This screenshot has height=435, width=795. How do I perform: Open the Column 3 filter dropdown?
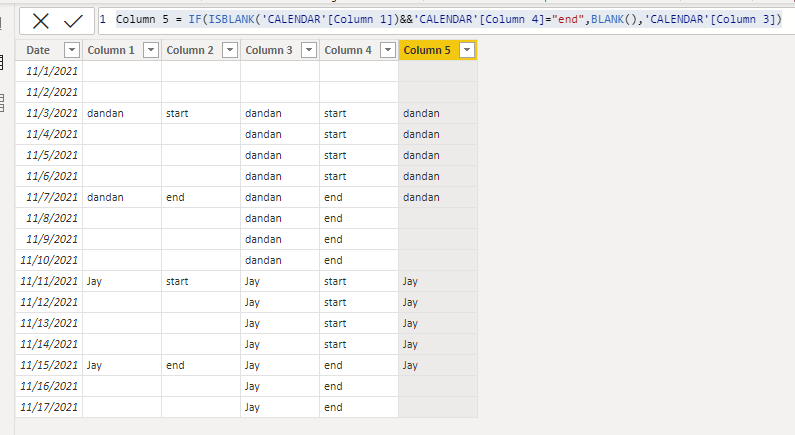pyautogui.click(x=309, y=50)
